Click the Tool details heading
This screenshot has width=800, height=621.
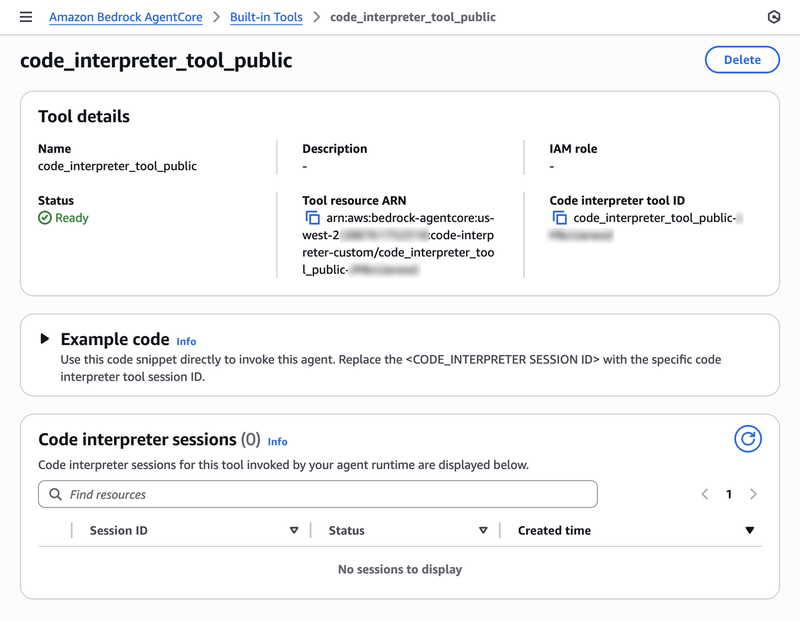84,116
